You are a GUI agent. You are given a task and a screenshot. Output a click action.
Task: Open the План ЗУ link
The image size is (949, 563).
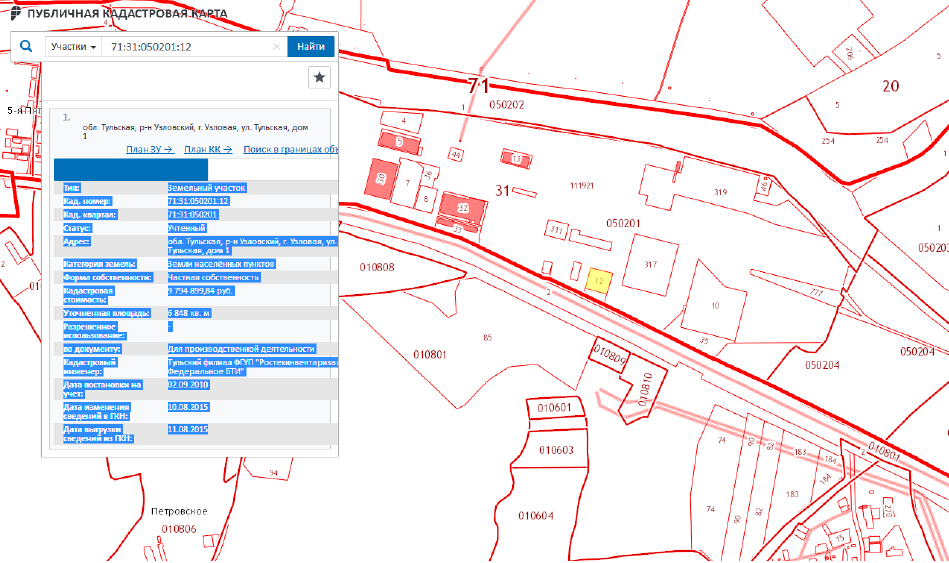(149, 149)
